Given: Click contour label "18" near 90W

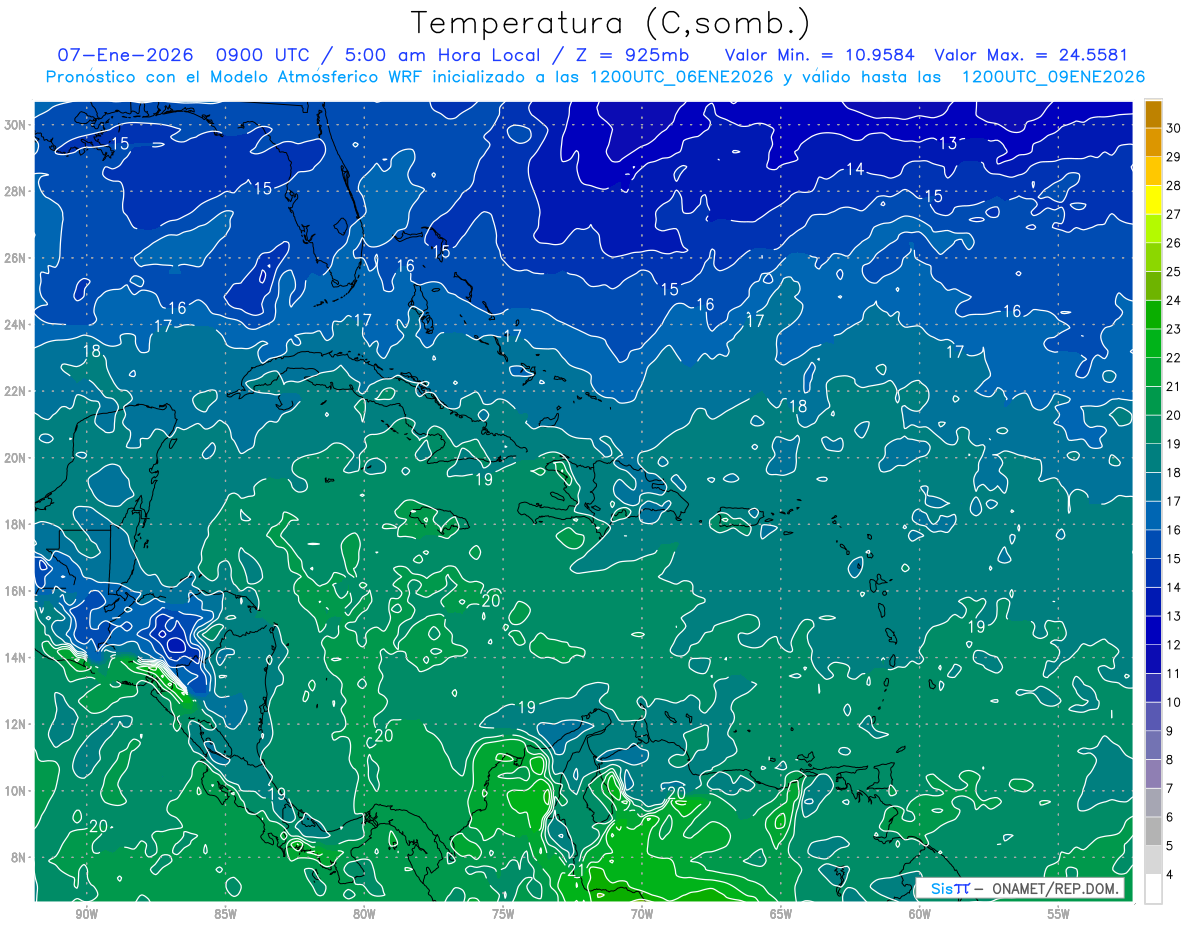Looking at the screenshot, I should click(91, 351).
